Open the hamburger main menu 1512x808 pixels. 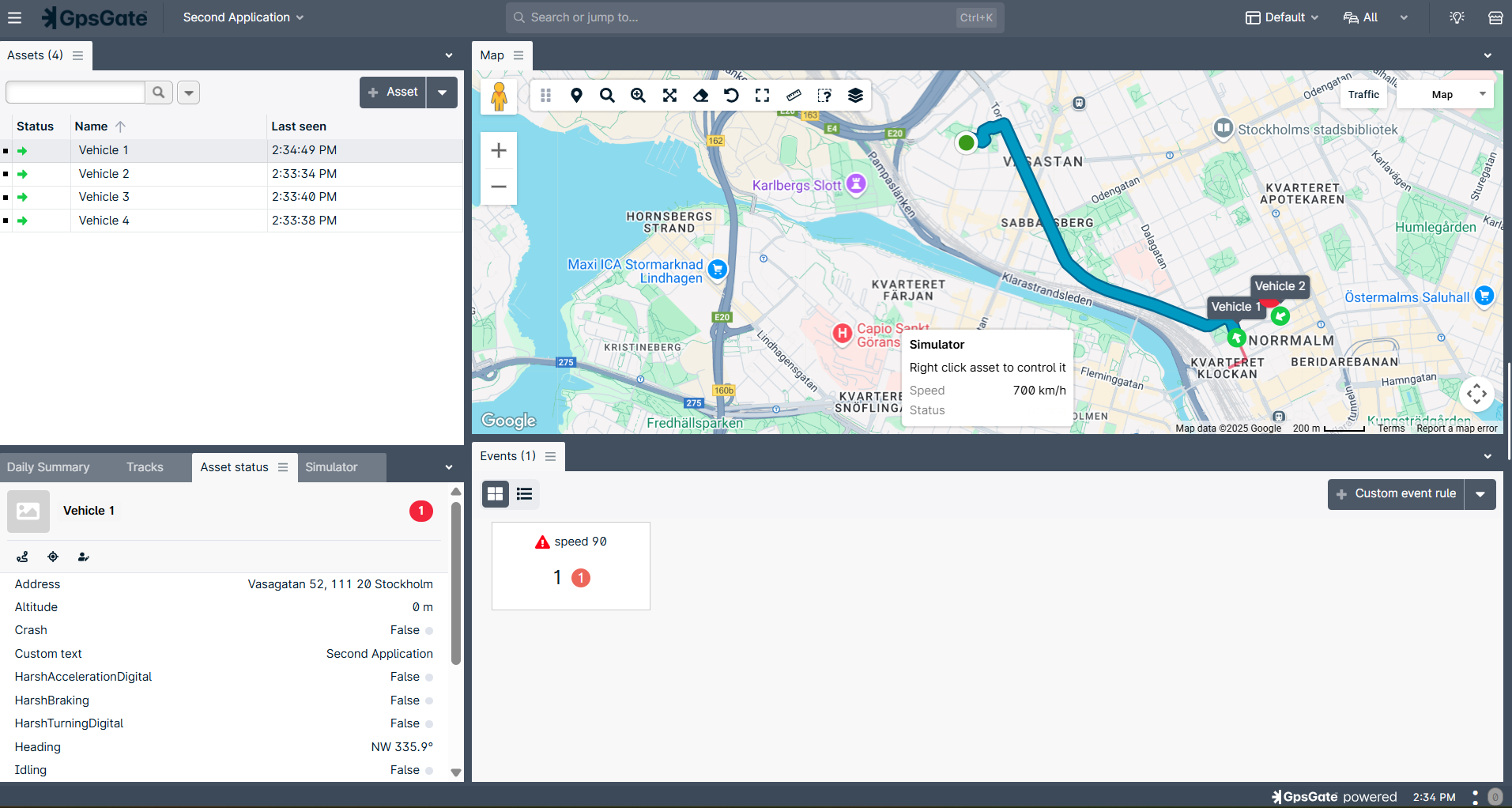tap(14, 17)
